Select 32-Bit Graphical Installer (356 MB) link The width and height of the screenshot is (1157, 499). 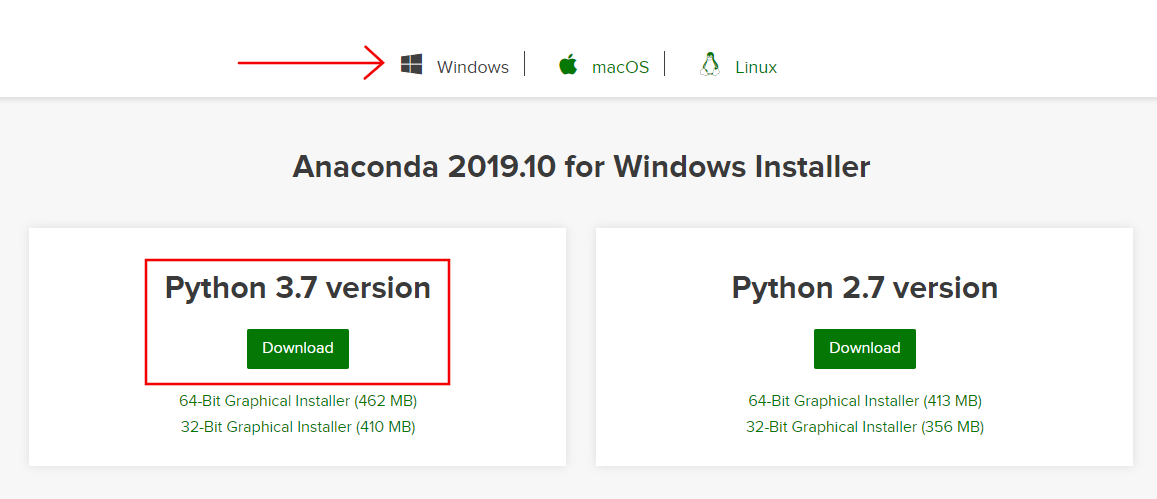click(x=865, y=427)
